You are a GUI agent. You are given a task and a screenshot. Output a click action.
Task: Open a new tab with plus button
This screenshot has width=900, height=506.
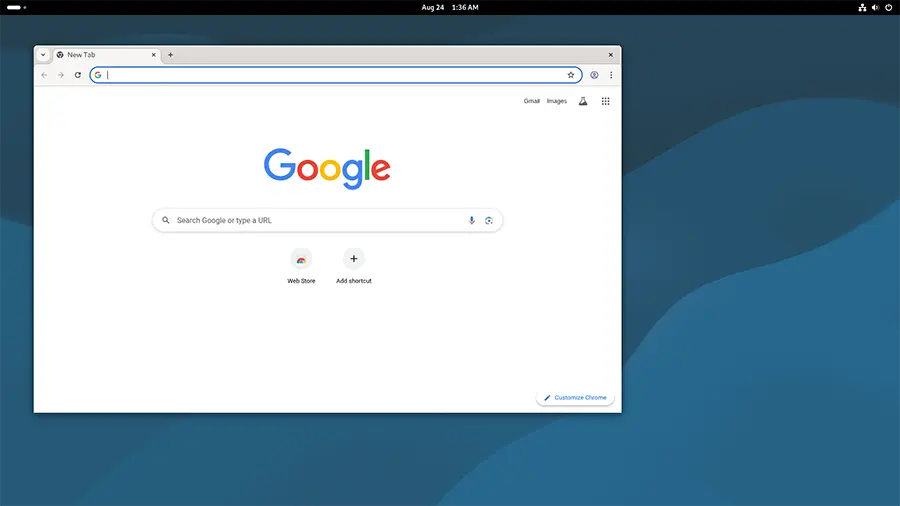170,55
